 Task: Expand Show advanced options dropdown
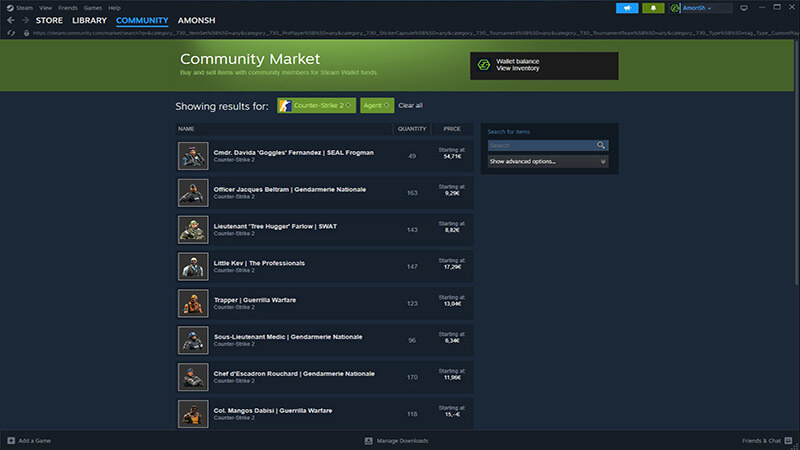(547, 161)
